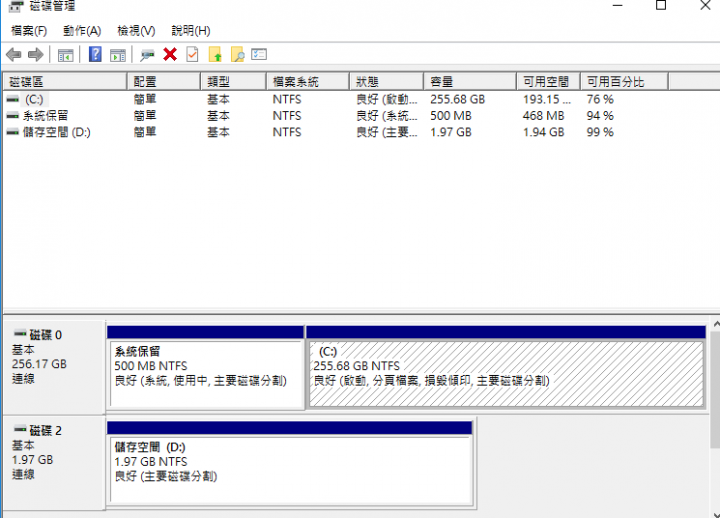
Task: Click the red X delete icon
Action: [170, 55]
